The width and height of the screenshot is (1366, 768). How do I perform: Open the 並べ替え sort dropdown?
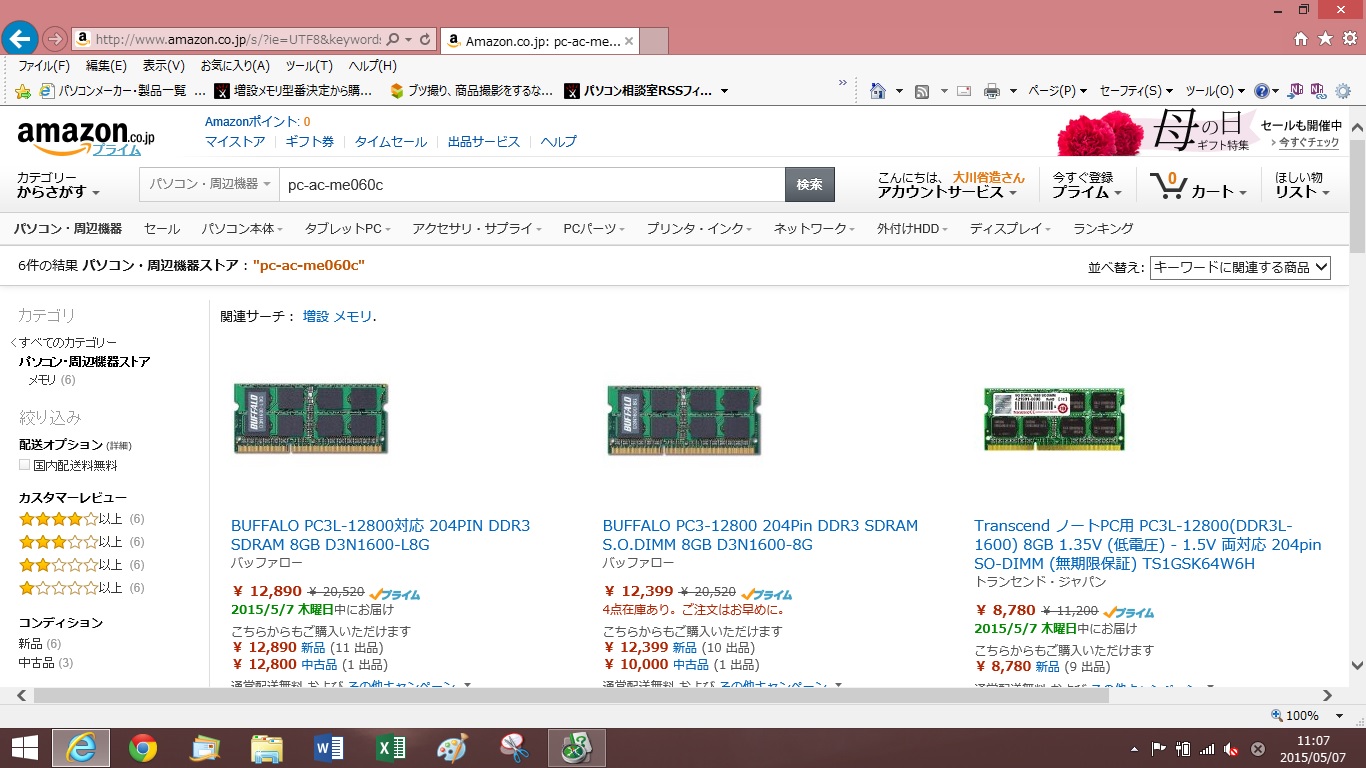point(1240,267)
